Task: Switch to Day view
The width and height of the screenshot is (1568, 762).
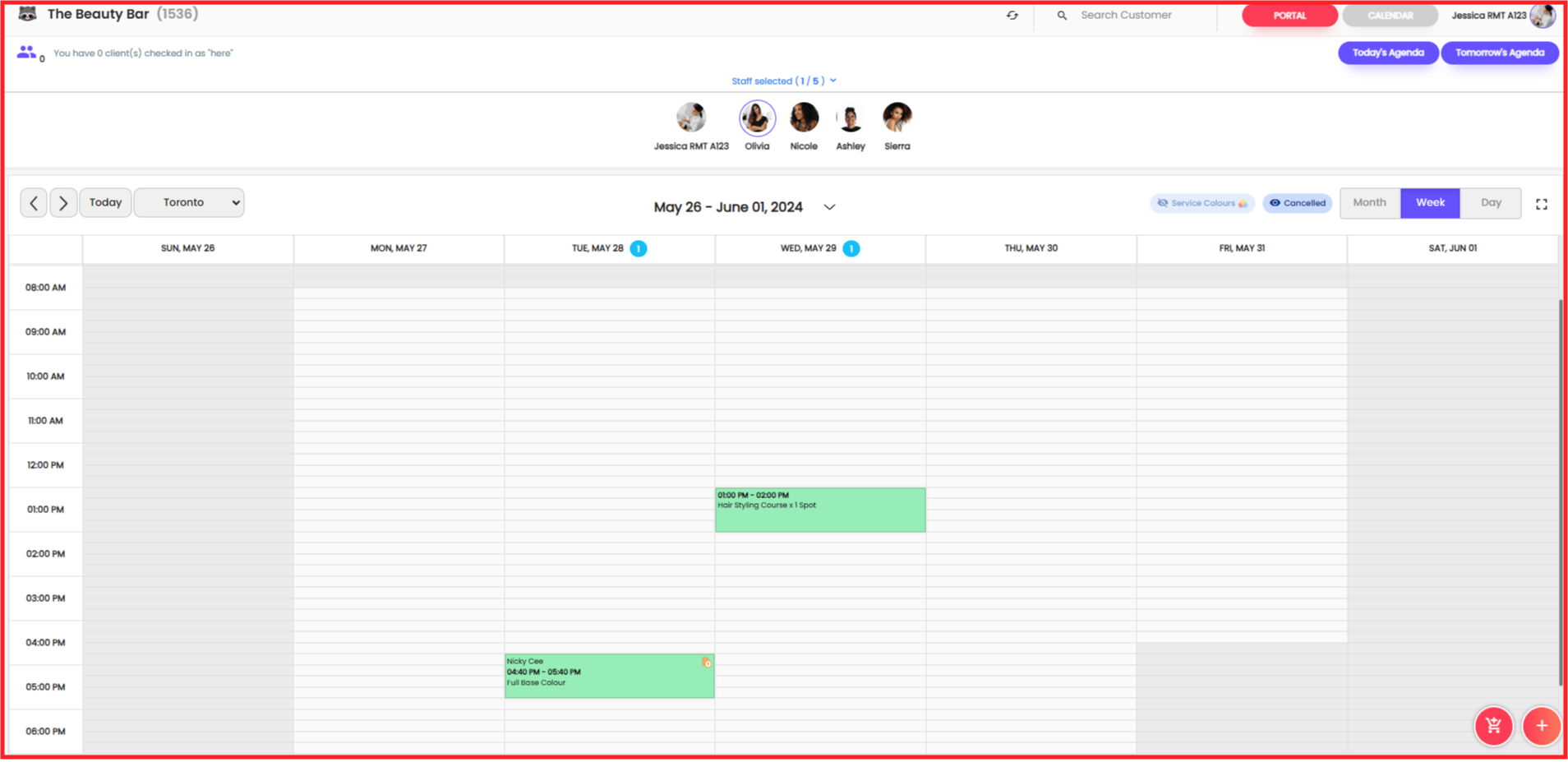Action: (x=1491, y=203)
